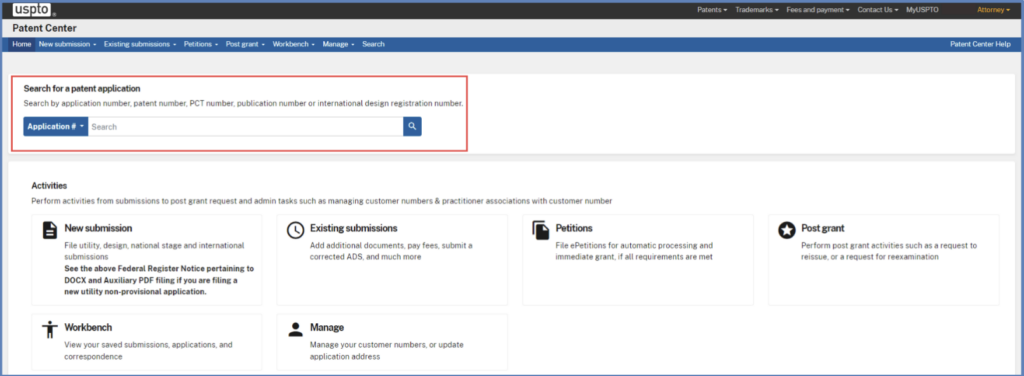1024x376 pixels.
Task: Open the Existing submissions card title
Action: tap(353, 228)
